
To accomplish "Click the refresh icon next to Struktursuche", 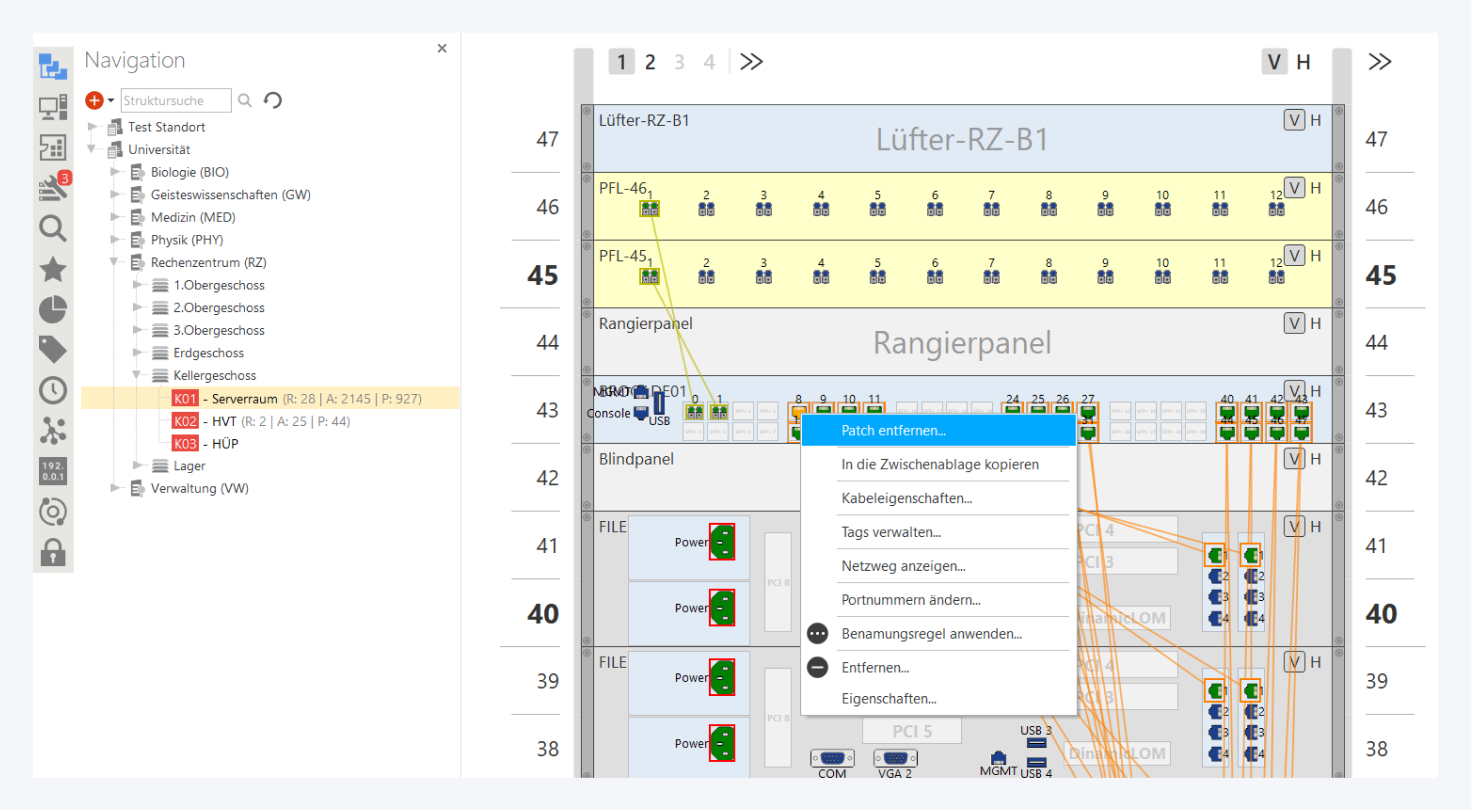I will (x=272, y=100).
